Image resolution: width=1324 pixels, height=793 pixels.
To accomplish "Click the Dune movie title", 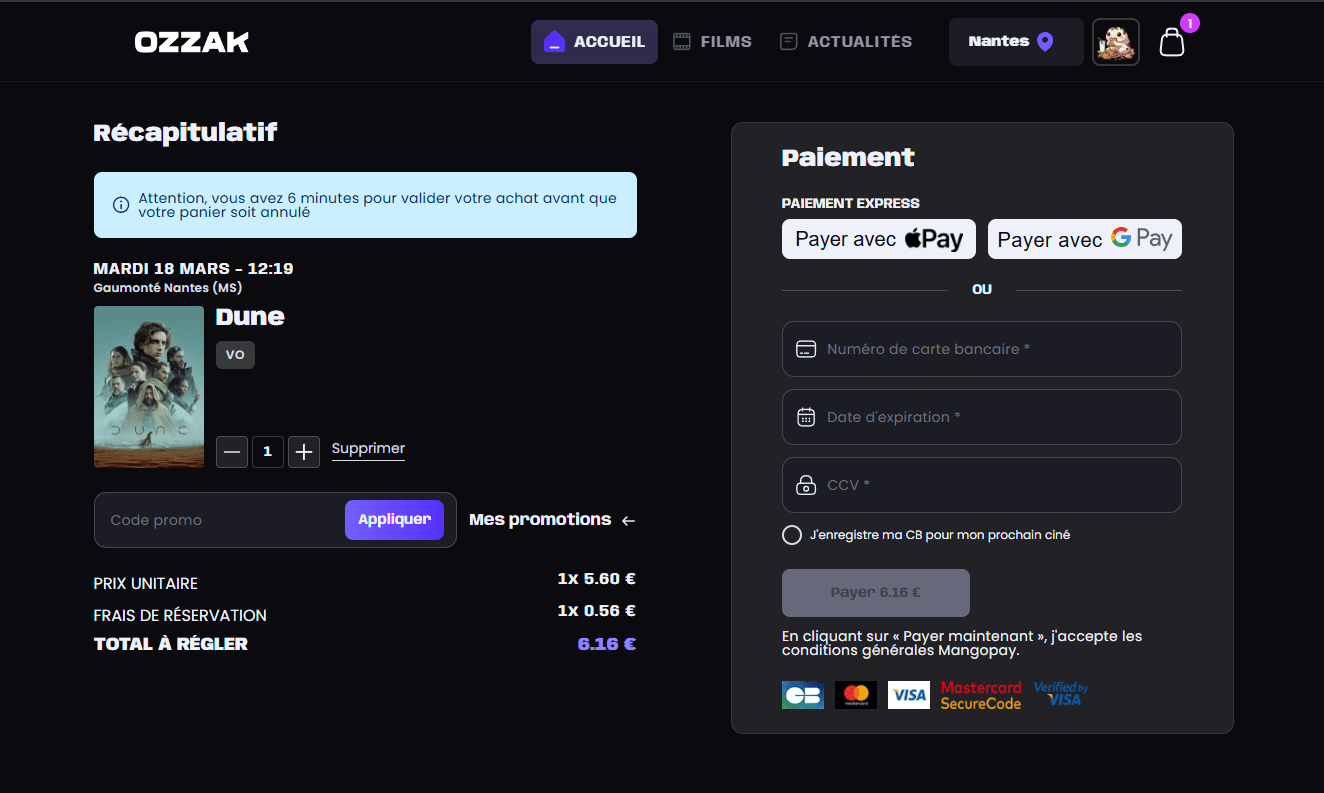I will pos(250,317).
